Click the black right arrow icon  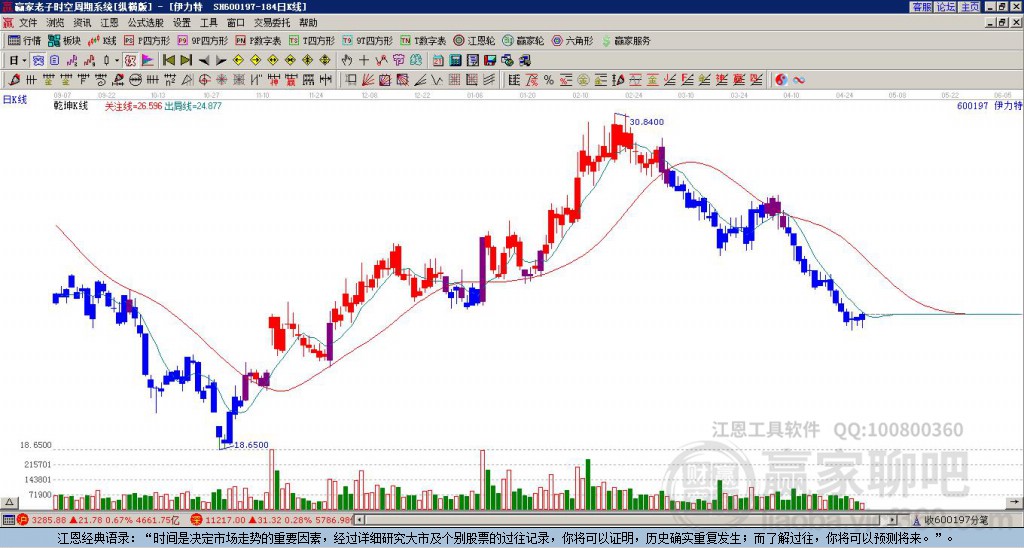click(221, 61)
